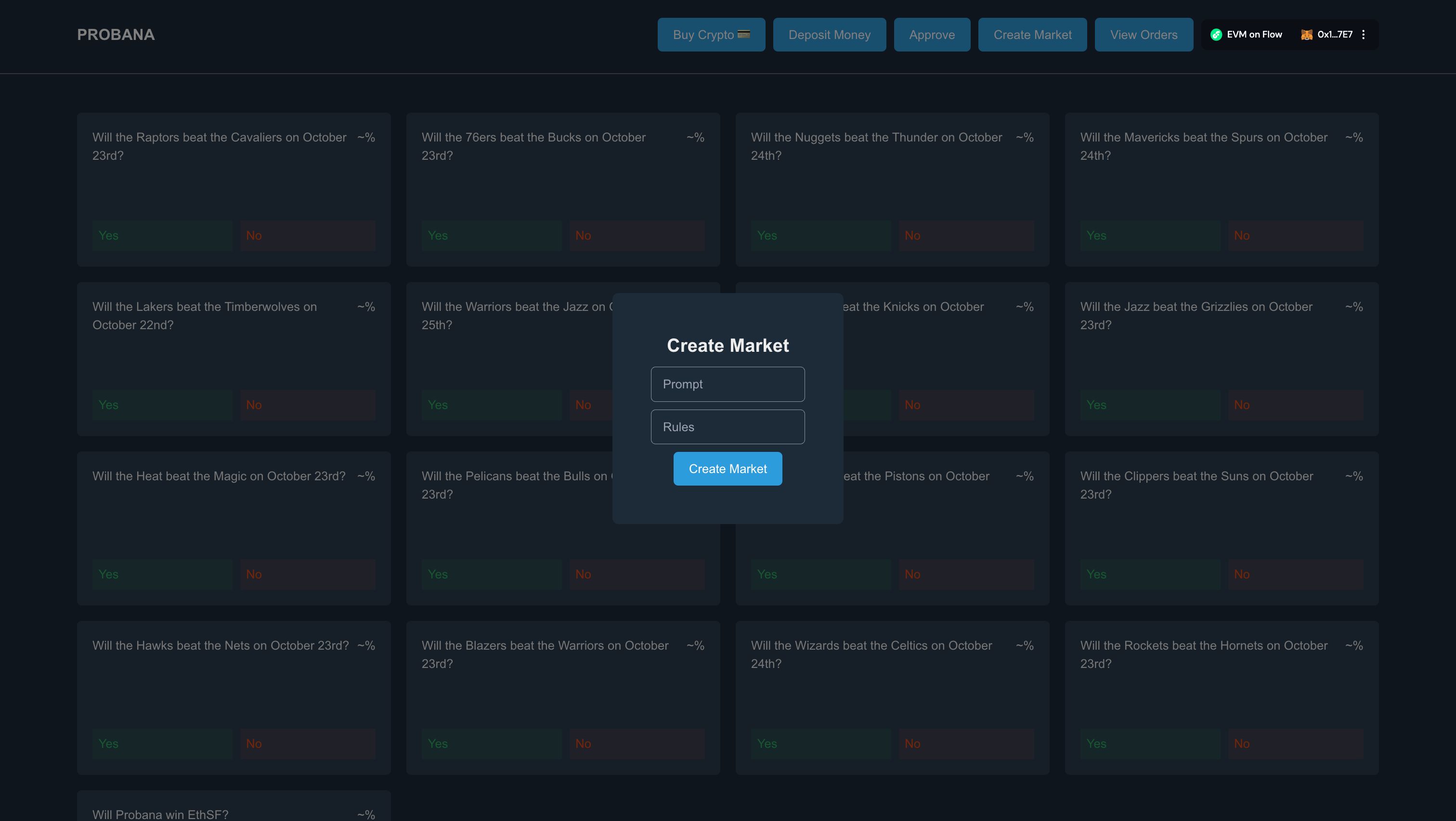Click No on Lakers vs Timberwolves market

click(x=308, y=405)
